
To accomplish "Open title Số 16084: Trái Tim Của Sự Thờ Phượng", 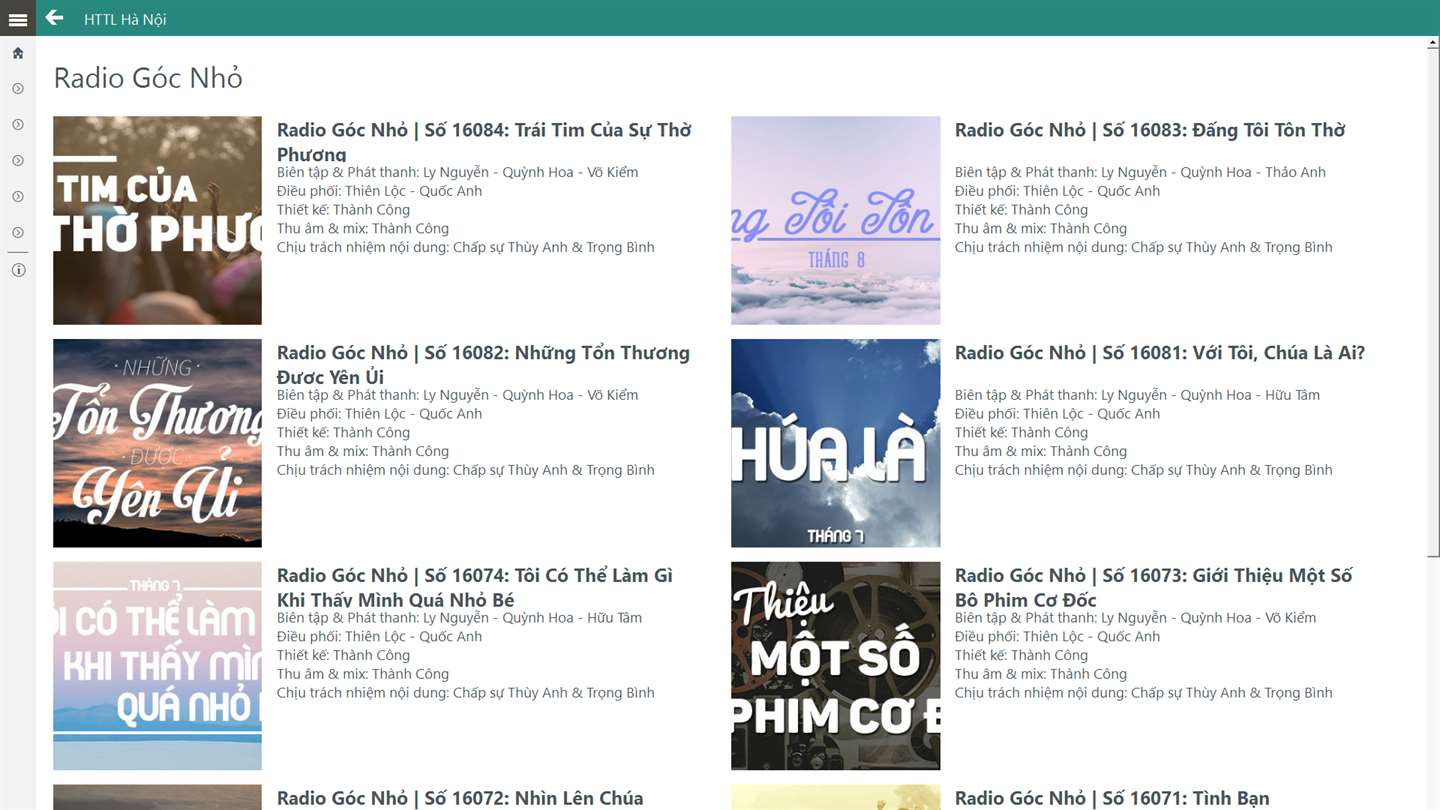I will [484, 141].
